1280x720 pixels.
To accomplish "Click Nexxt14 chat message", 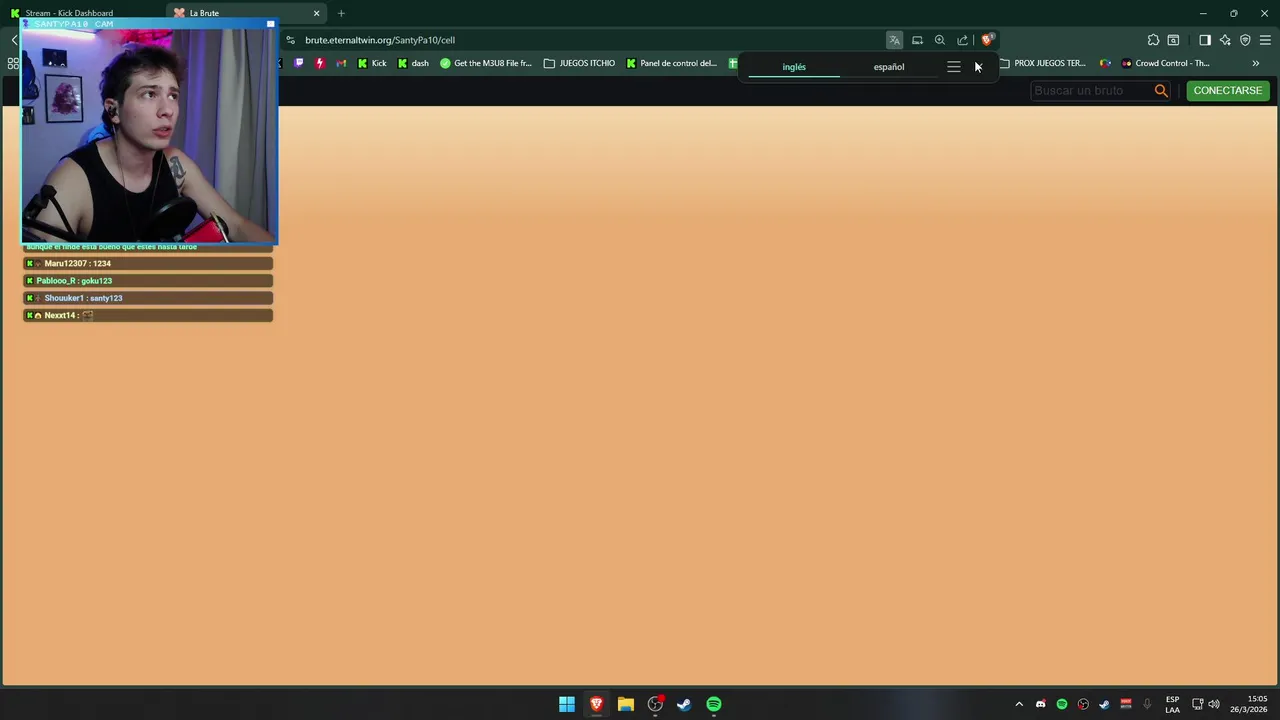I will pyautogui.click(x=148, y=315).
